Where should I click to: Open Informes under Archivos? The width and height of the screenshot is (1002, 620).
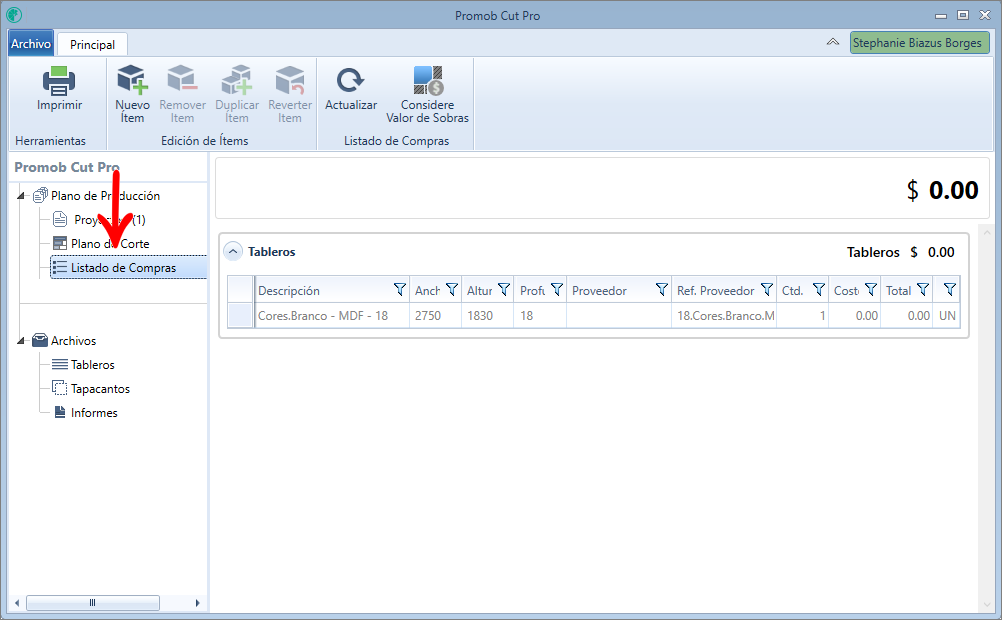[x=94, y=412]
